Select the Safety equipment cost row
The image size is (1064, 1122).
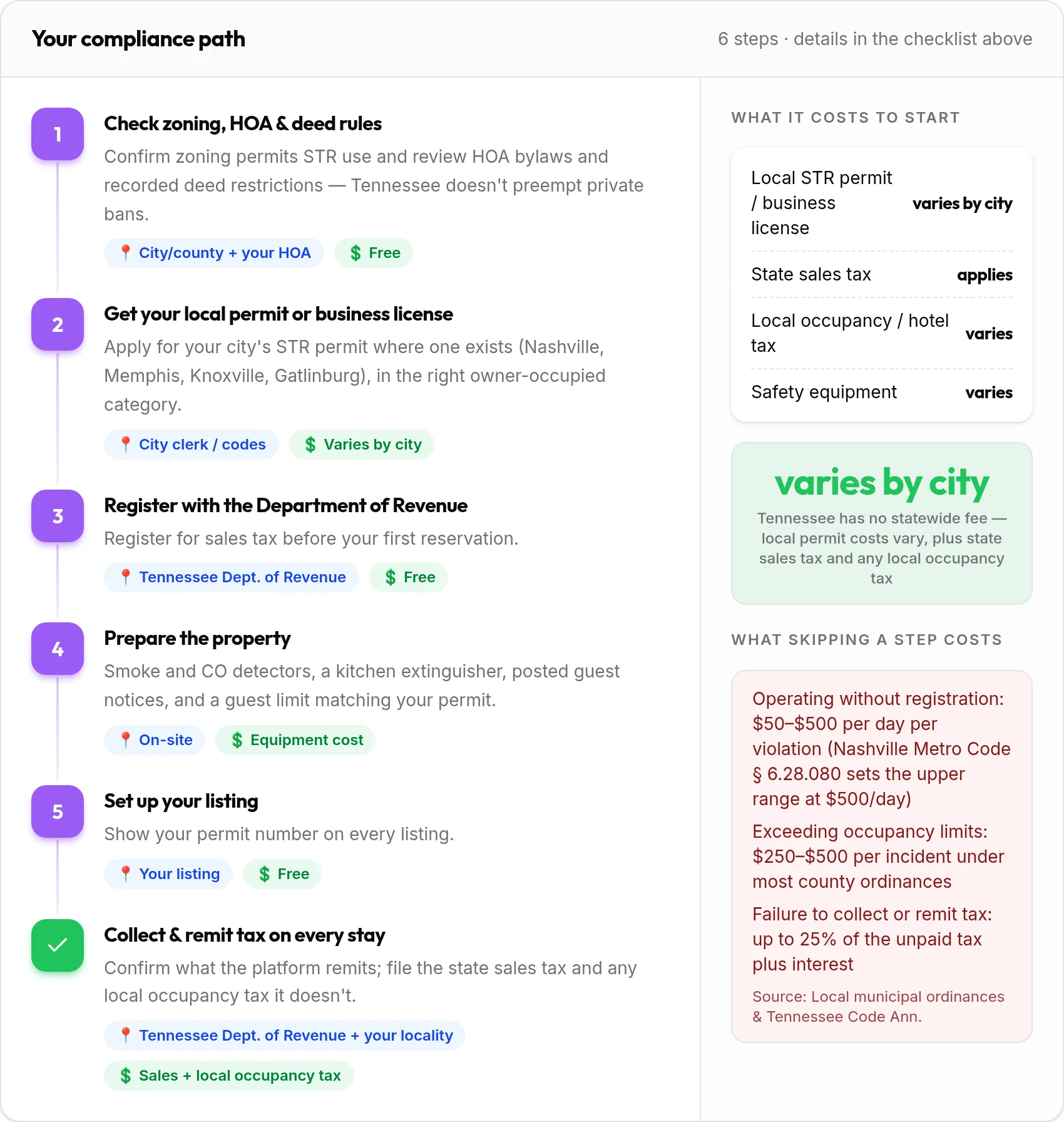point(882,392)
